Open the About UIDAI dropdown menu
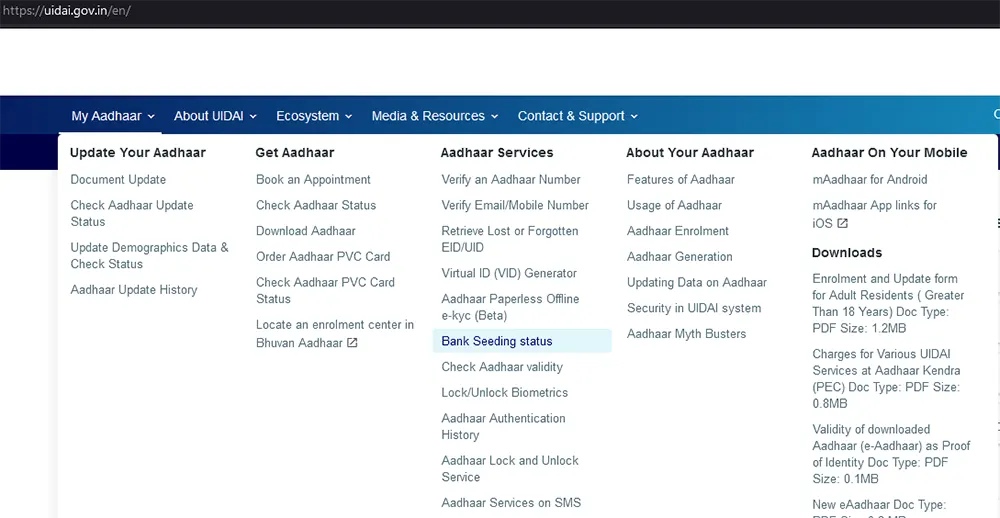The height and width of the screenshot is (518, 1000). pos(215,116)
